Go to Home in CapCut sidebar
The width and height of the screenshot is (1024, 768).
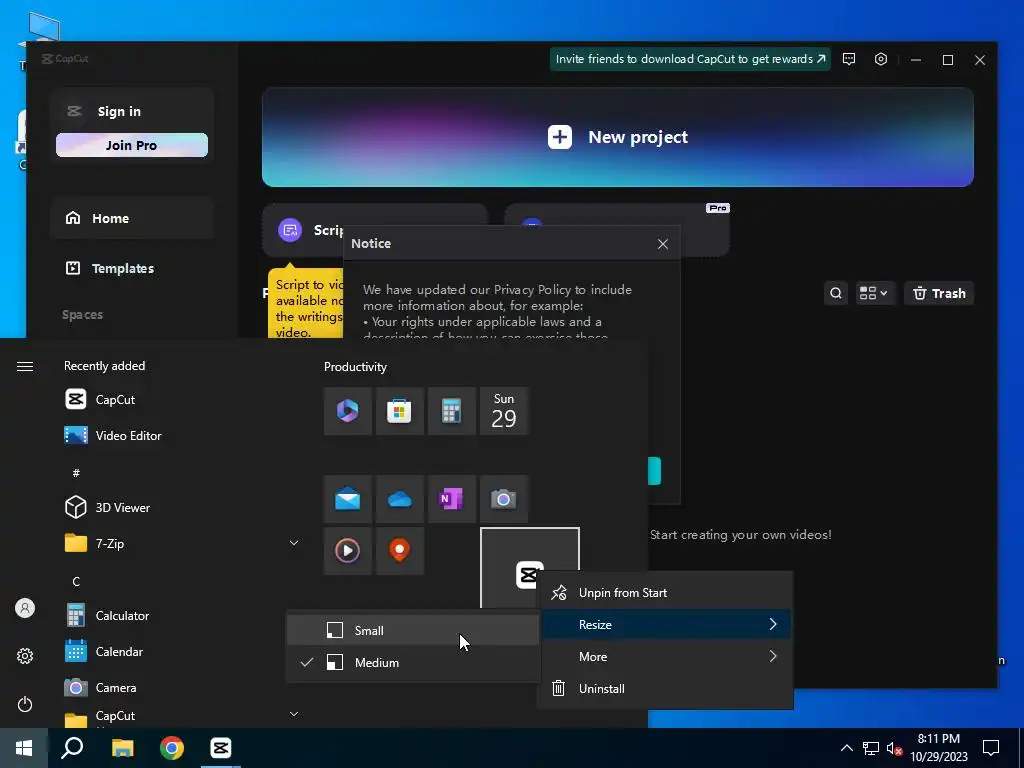(x=132, y=218)
